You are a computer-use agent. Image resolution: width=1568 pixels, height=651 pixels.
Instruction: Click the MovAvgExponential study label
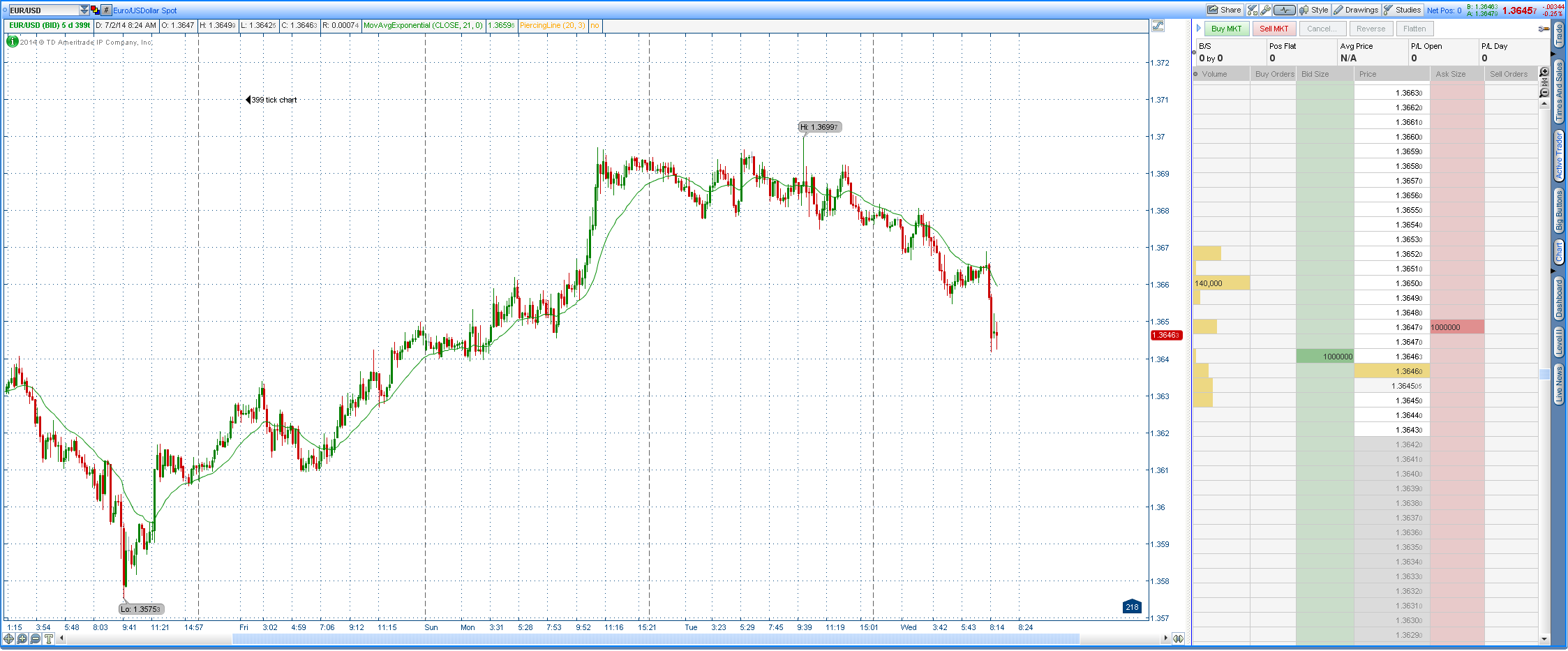[x=423, y=25]
